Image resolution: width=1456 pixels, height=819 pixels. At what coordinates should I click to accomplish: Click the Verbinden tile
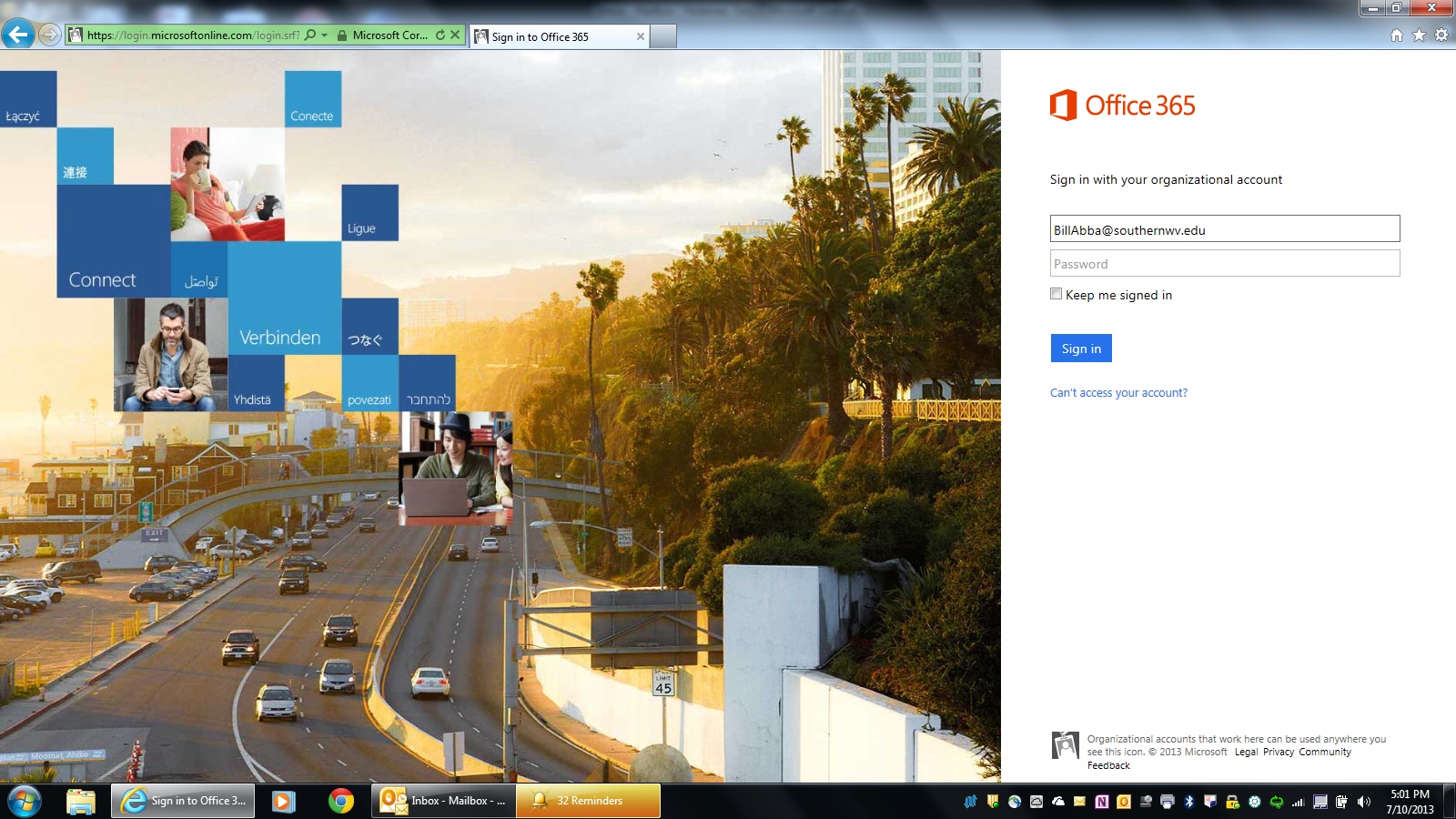[x=284, y=298]
